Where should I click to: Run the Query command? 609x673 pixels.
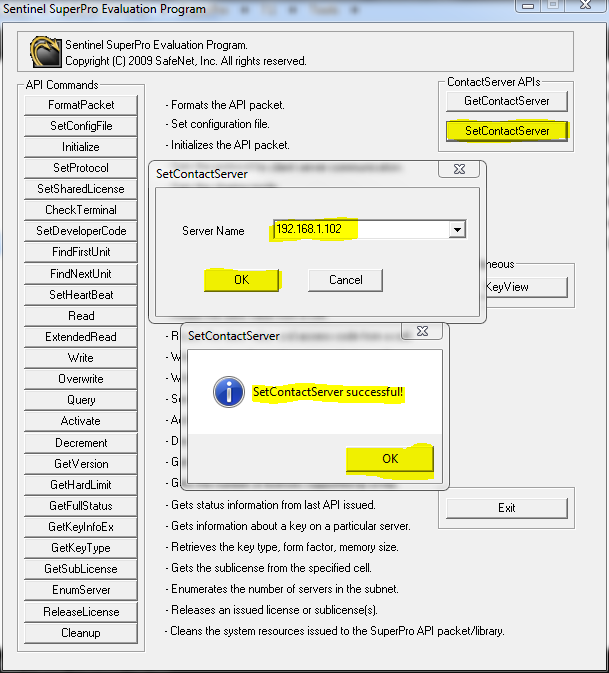pyautogui.click(x=81, y=400)
